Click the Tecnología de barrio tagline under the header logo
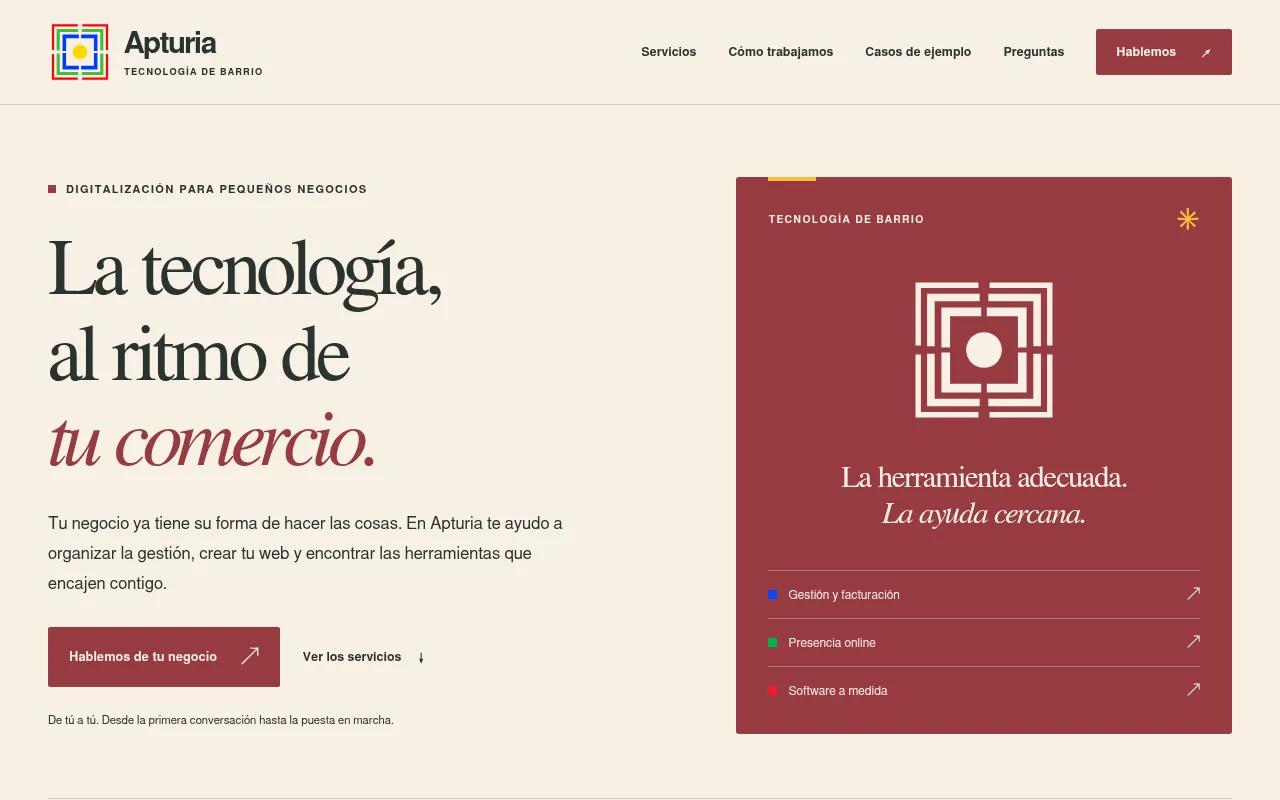 [193, 72]
